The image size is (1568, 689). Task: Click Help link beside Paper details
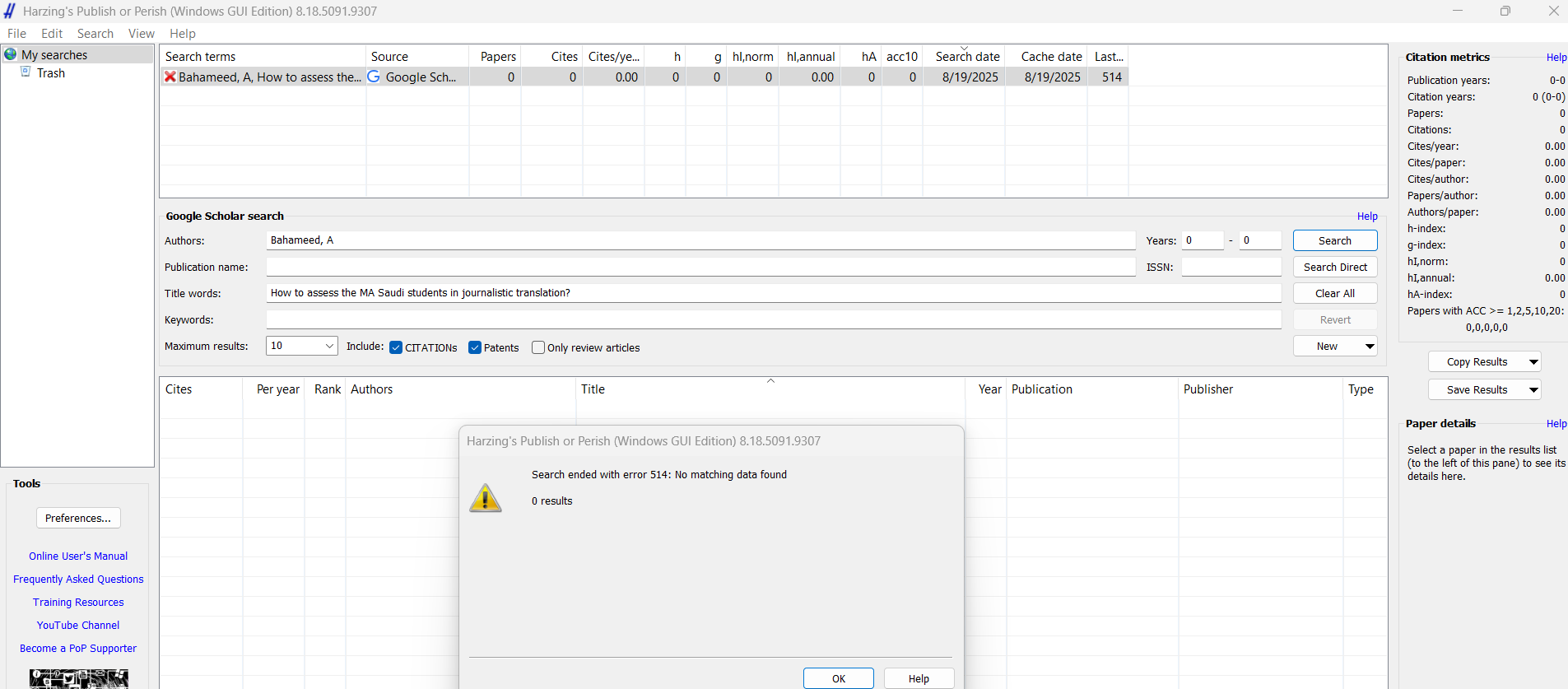click(x=1556, y=424)
